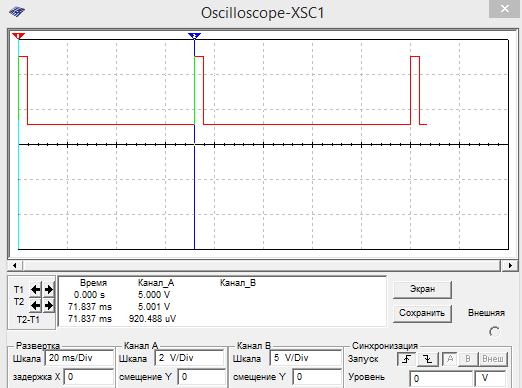Viewport: 522px width, 388px height.
Task: Click T1 time value 0.000 s
Action: tap(89, 295)
